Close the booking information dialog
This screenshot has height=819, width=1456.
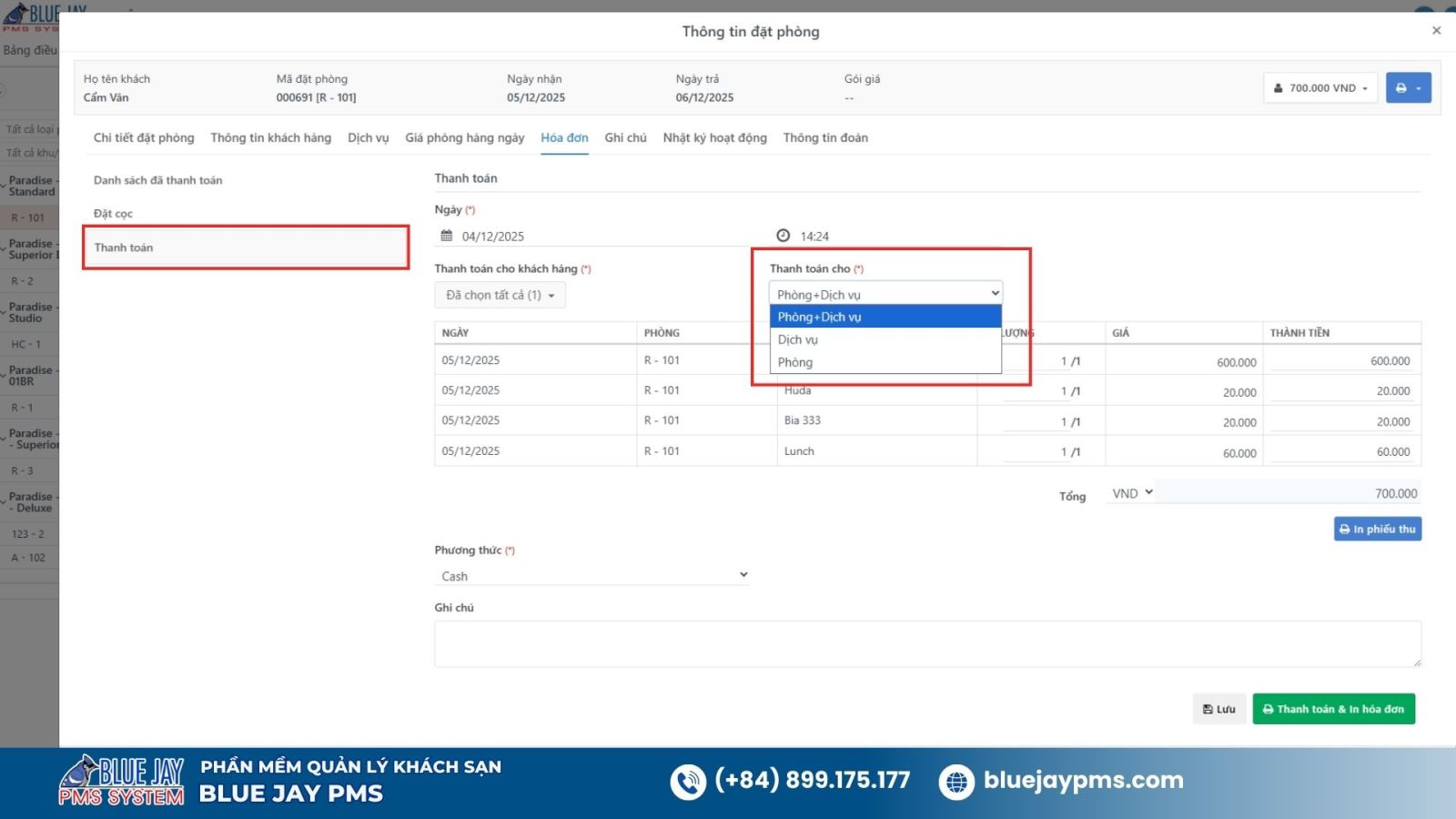1436,31
